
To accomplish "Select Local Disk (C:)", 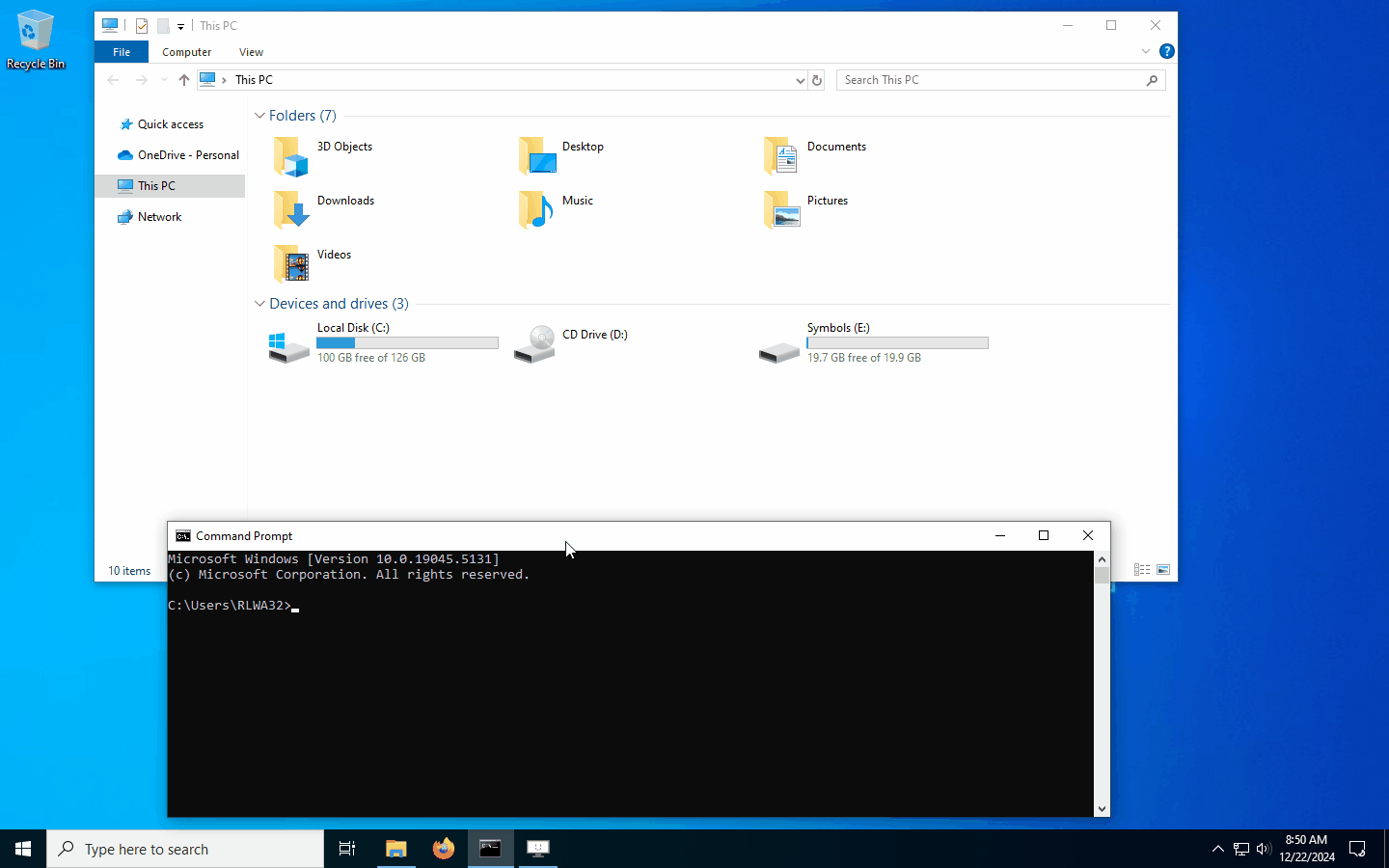I will [353, 327].
